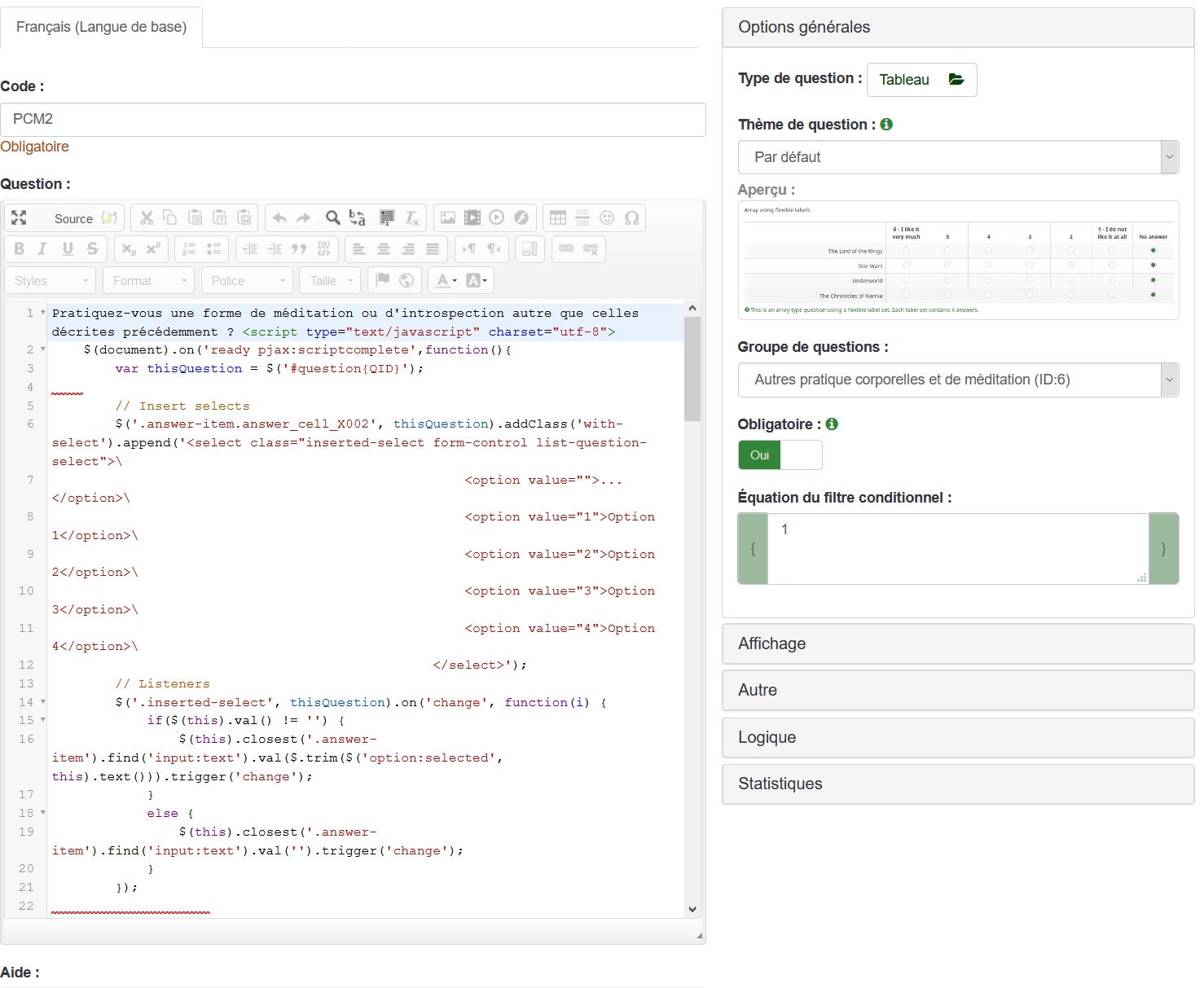The height and width of the screenshot is (988, 1204).
Task: Open the Thème de question dropdown
Action: pos(958,157)
